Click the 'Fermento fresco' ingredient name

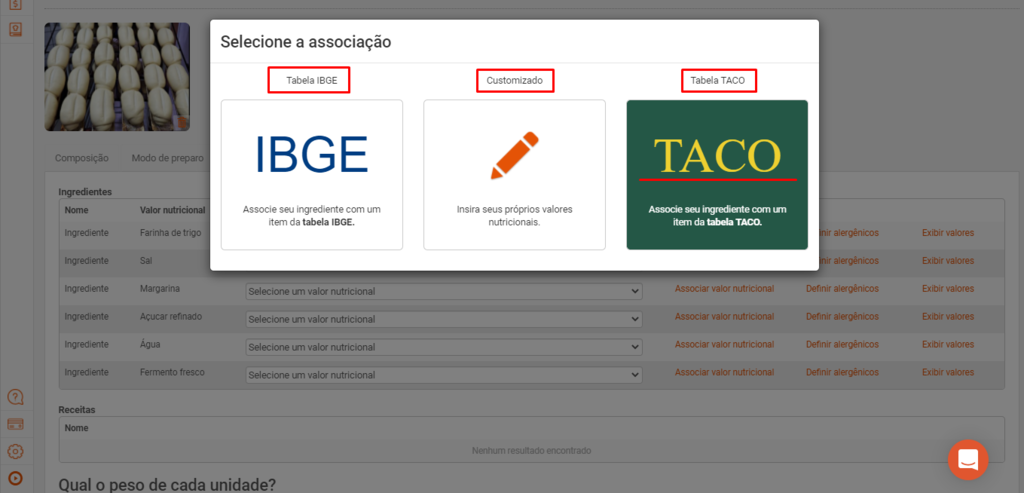tap(172, 372)
